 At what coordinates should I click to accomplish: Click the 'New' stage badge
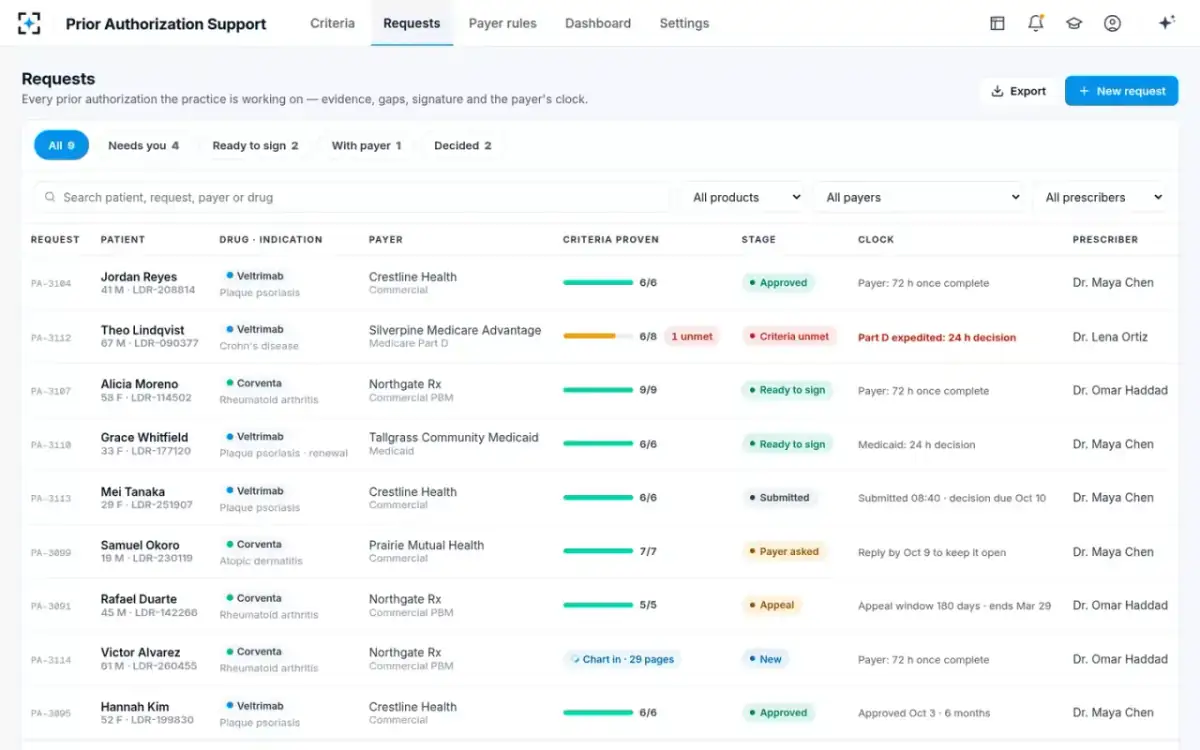(765, 660)
